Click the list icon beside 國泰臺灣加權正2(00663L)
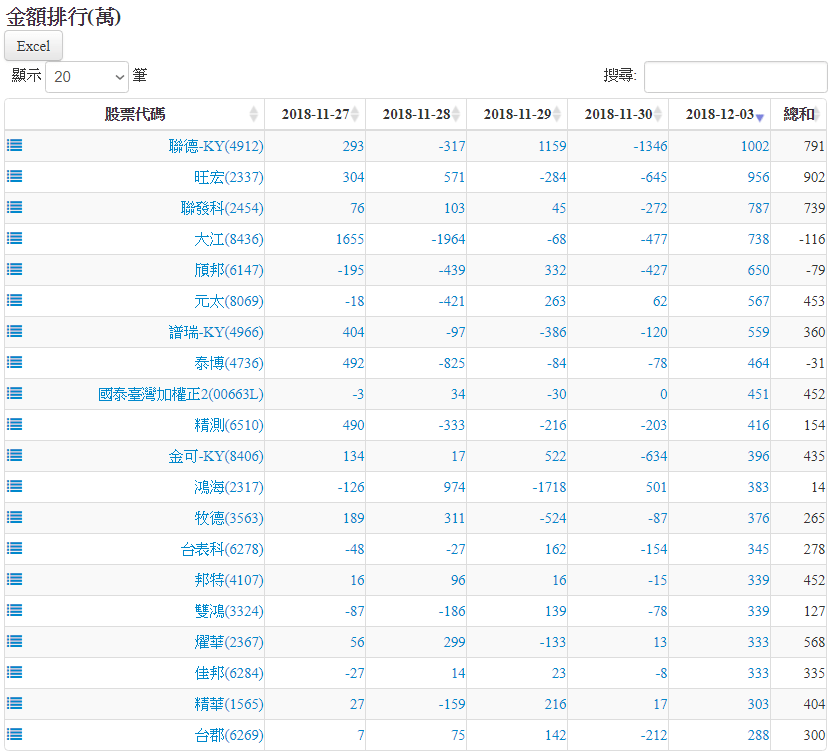830x753 pixels. [x=15, y=393]
